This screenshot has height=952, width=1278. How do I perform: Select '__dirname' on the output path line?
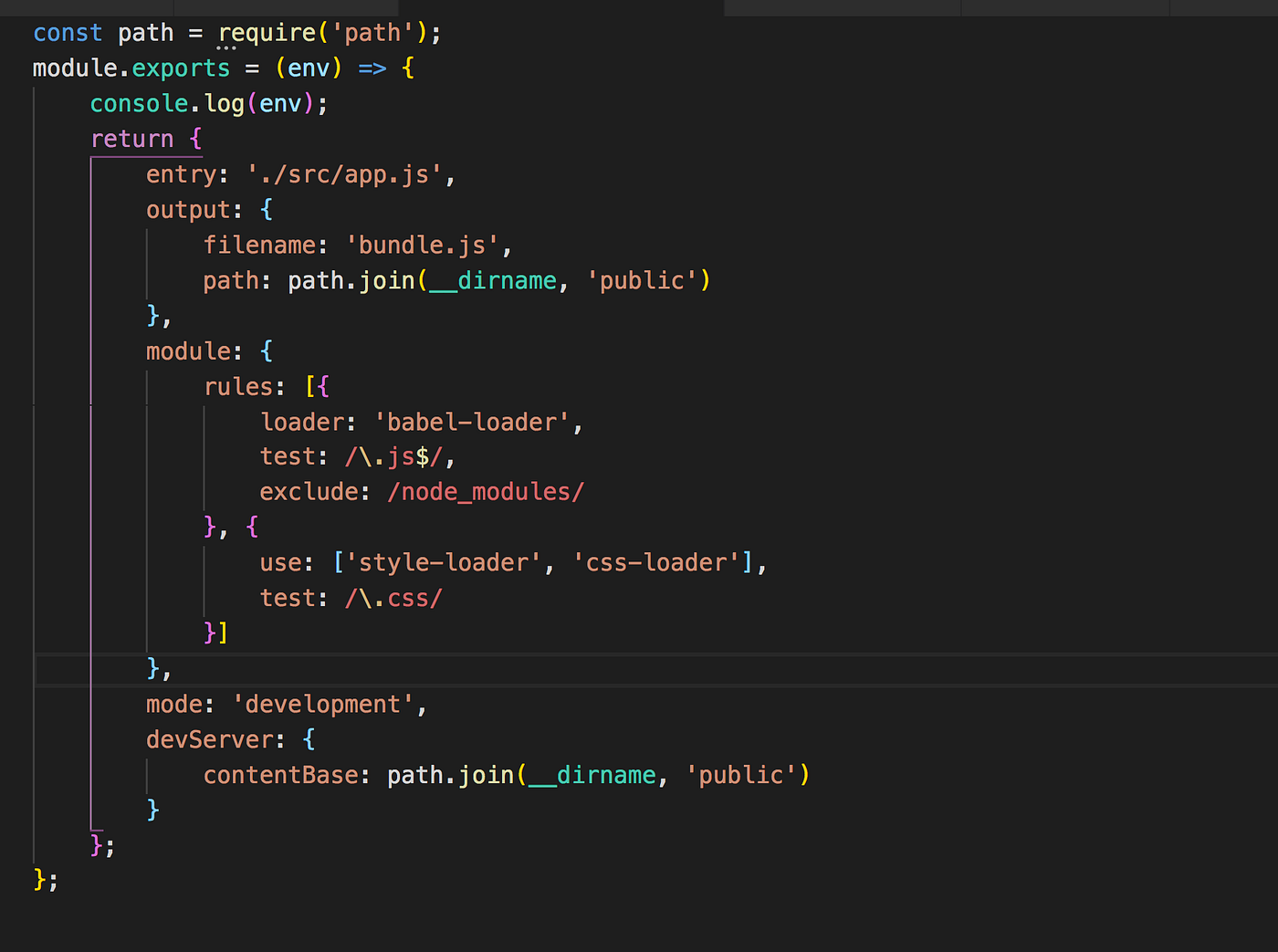point(493,280)
